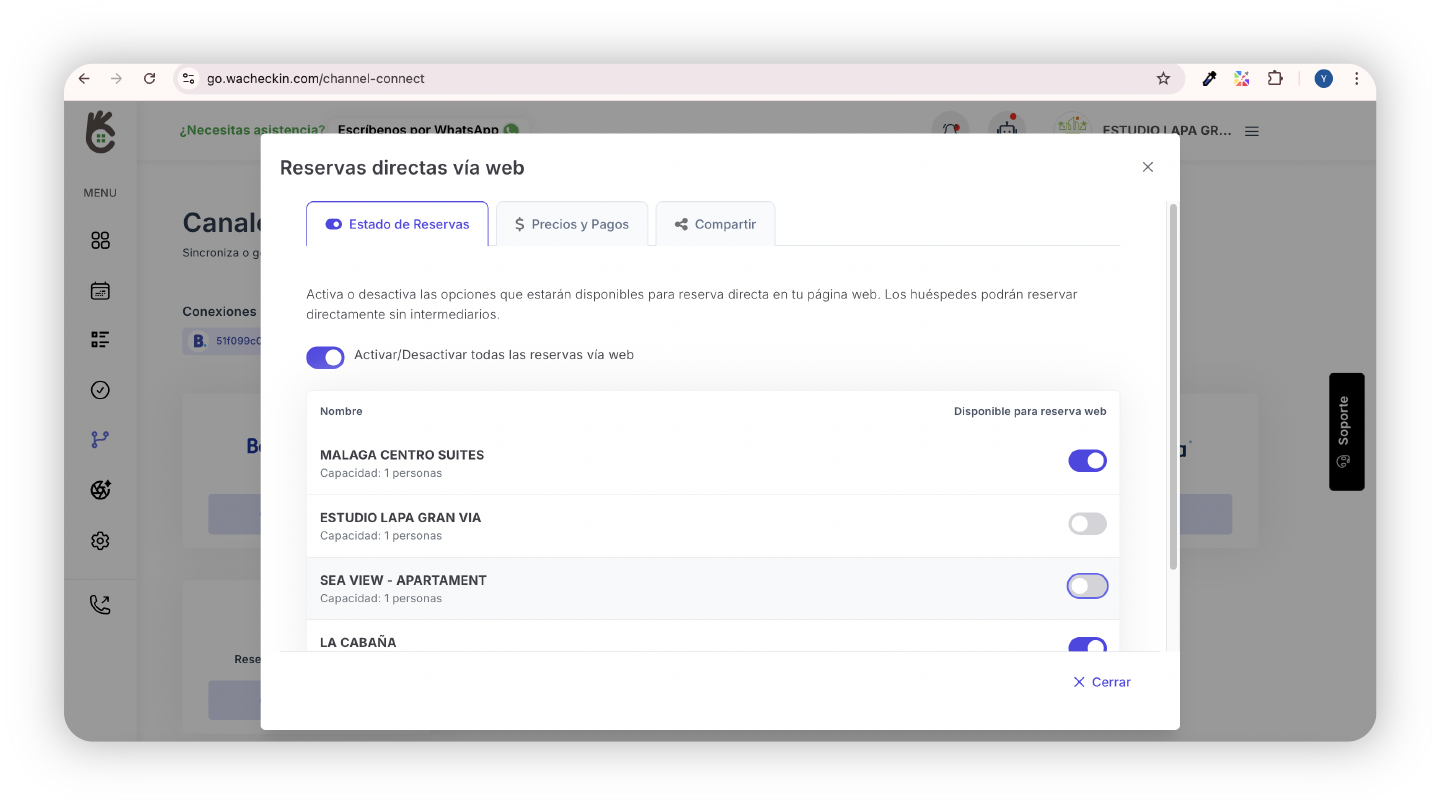This screenshot has width=1432, height=807.
Task: Switch to the Compartir tab
Action: click(x=715, y=224)
